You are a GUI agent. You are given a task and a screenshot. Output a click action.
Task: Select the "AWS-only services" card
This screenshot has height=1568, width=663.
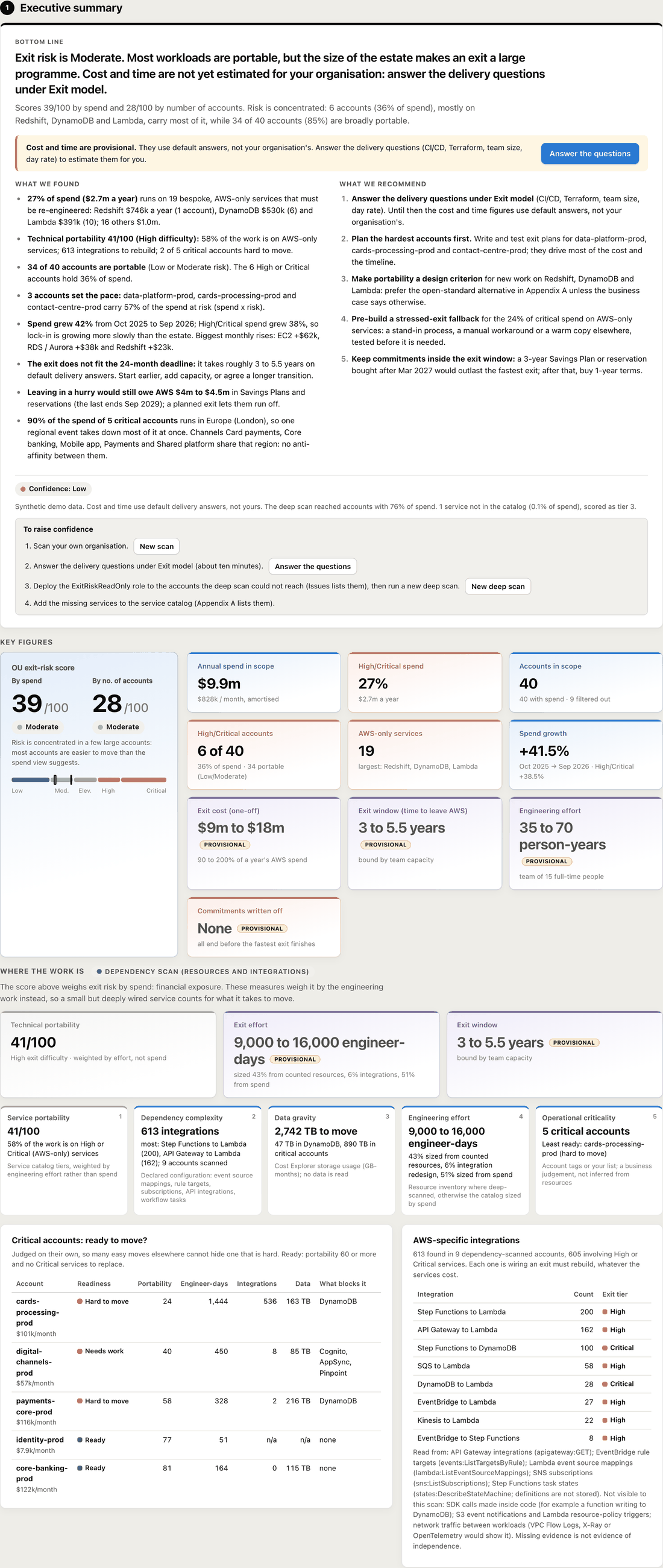tap(424, 755)
